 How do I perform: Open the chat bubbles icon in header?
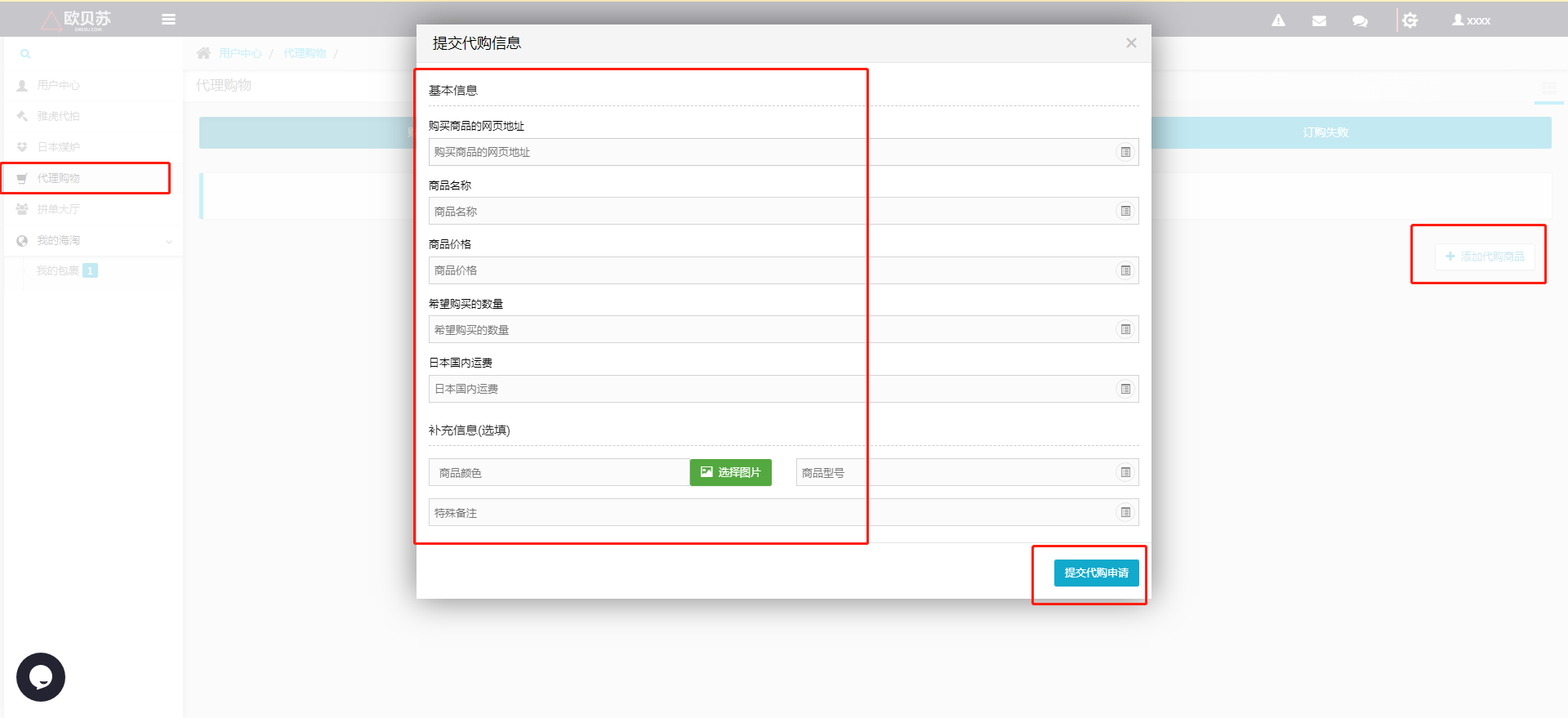1360,20
